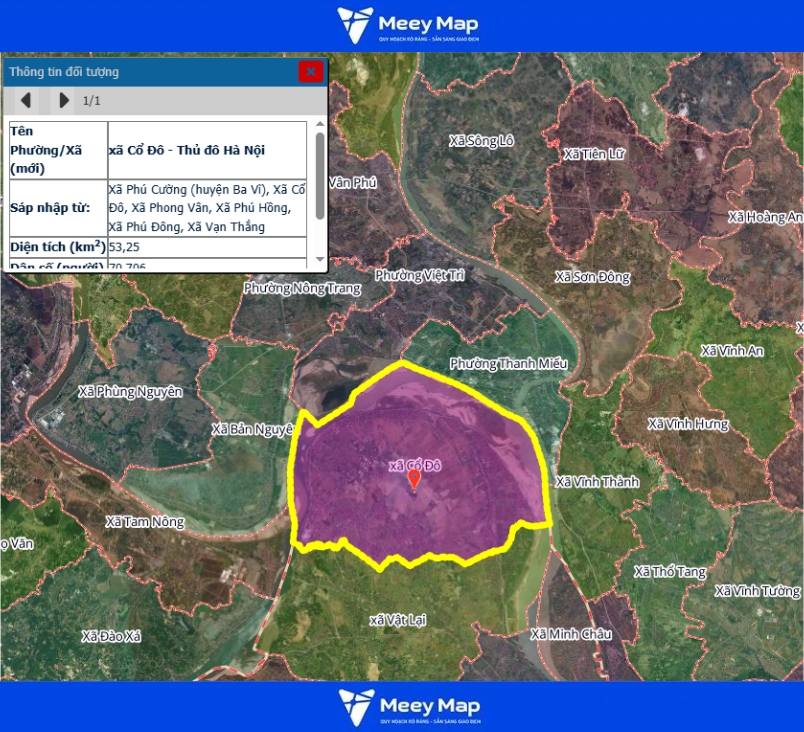The width and height of the screenshot is (804, 732).
Task: Close the Thông tin đối tượng panel
Action: tap(311, 71)
